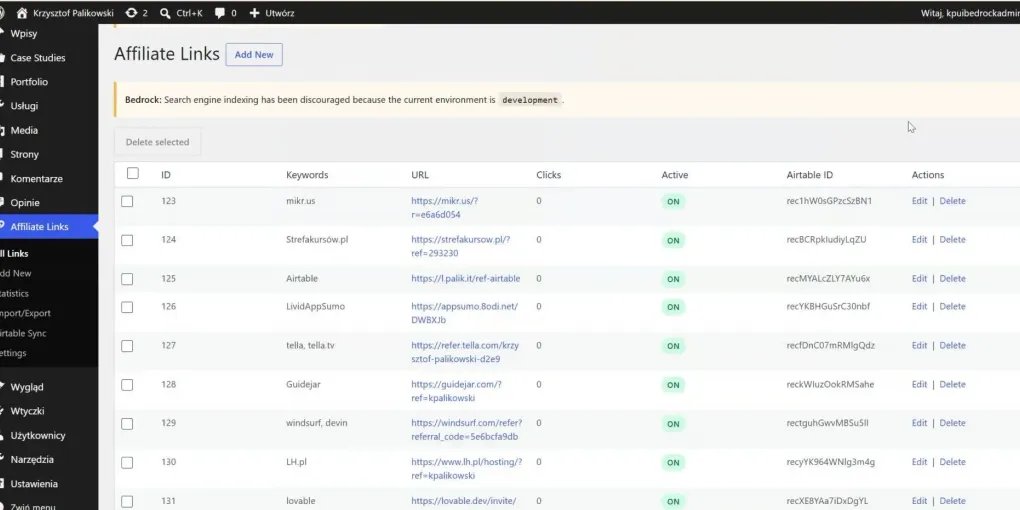Open the appsumo.8odi.net URL link
The width and height of the screenshot is (1020, 510).
pos(464,313)
